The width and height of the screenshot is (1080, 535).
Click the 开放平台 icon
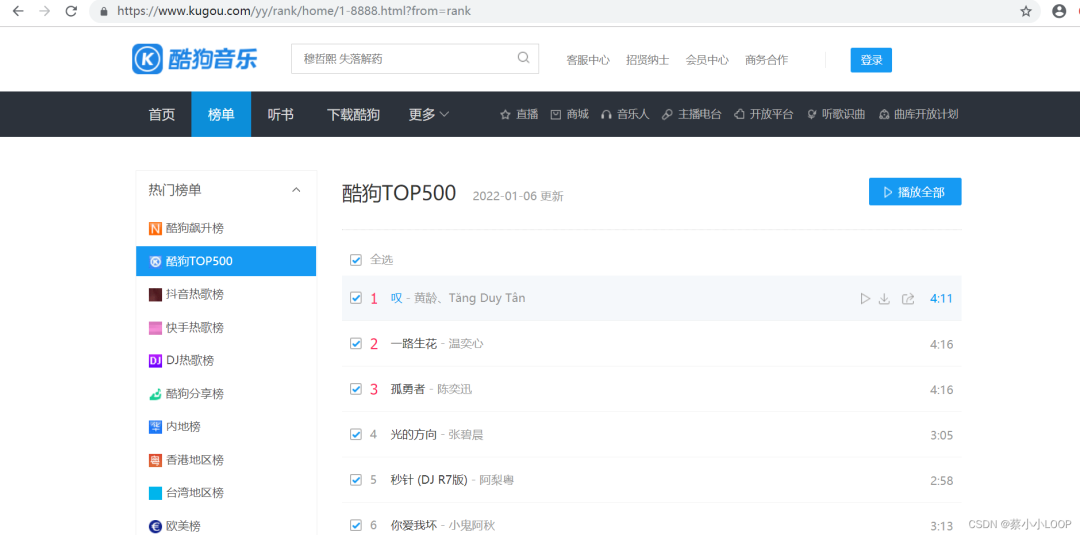tap(739, 114)
